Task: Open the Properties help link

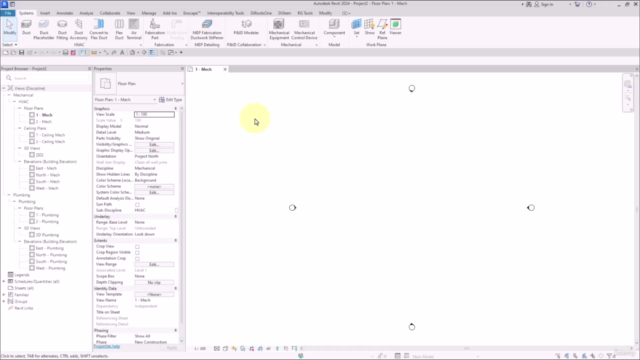Action: click(x=107, y=347)
